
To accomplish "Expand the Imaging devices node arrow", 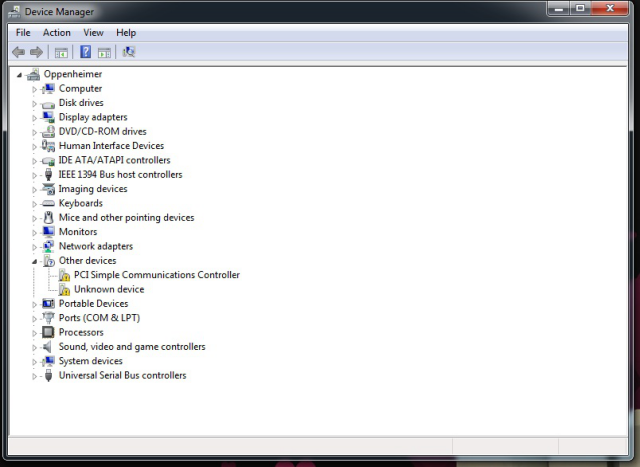I will coord(34,189).
